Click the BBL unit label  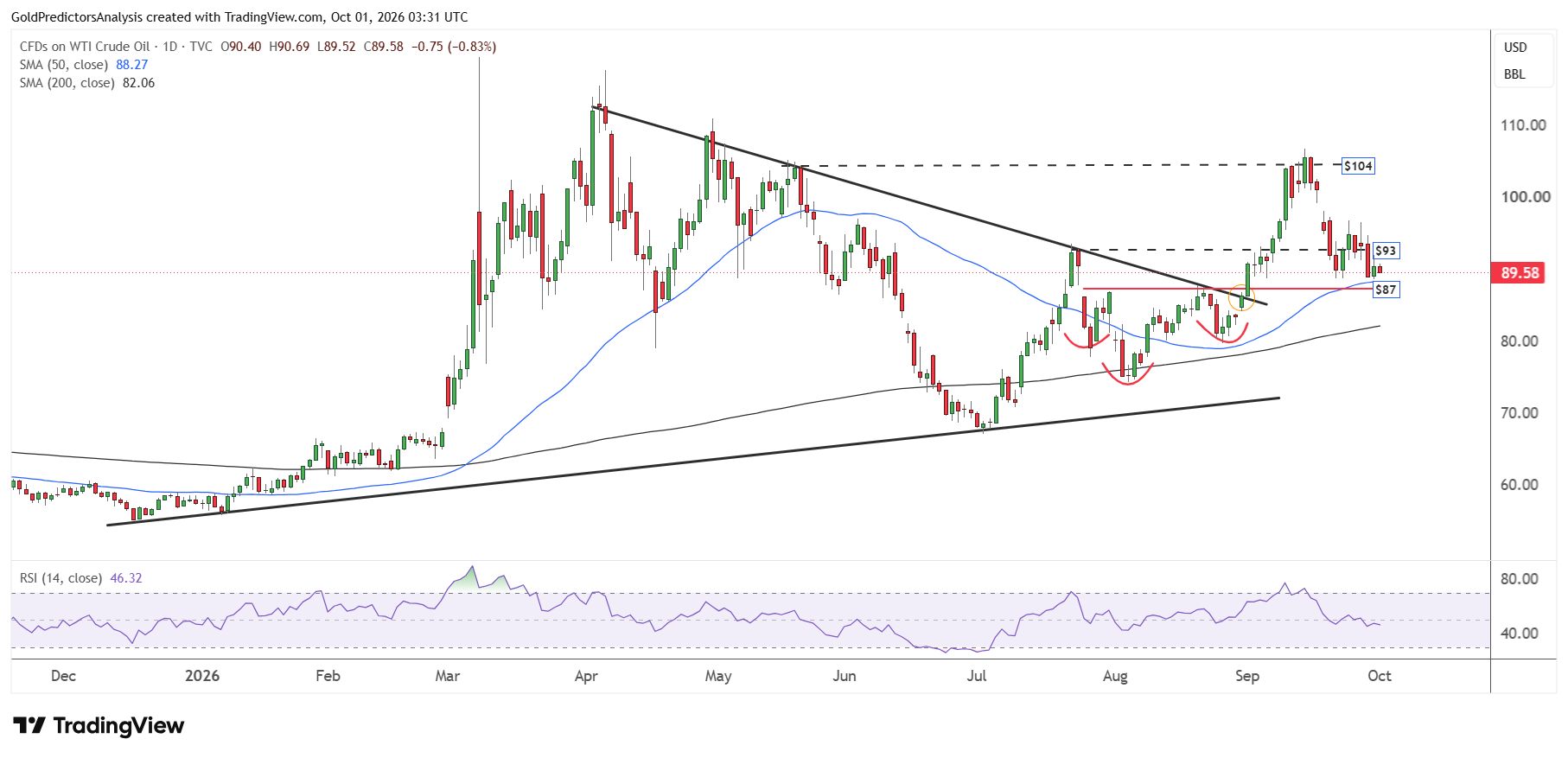click(x=1514, y=74)
